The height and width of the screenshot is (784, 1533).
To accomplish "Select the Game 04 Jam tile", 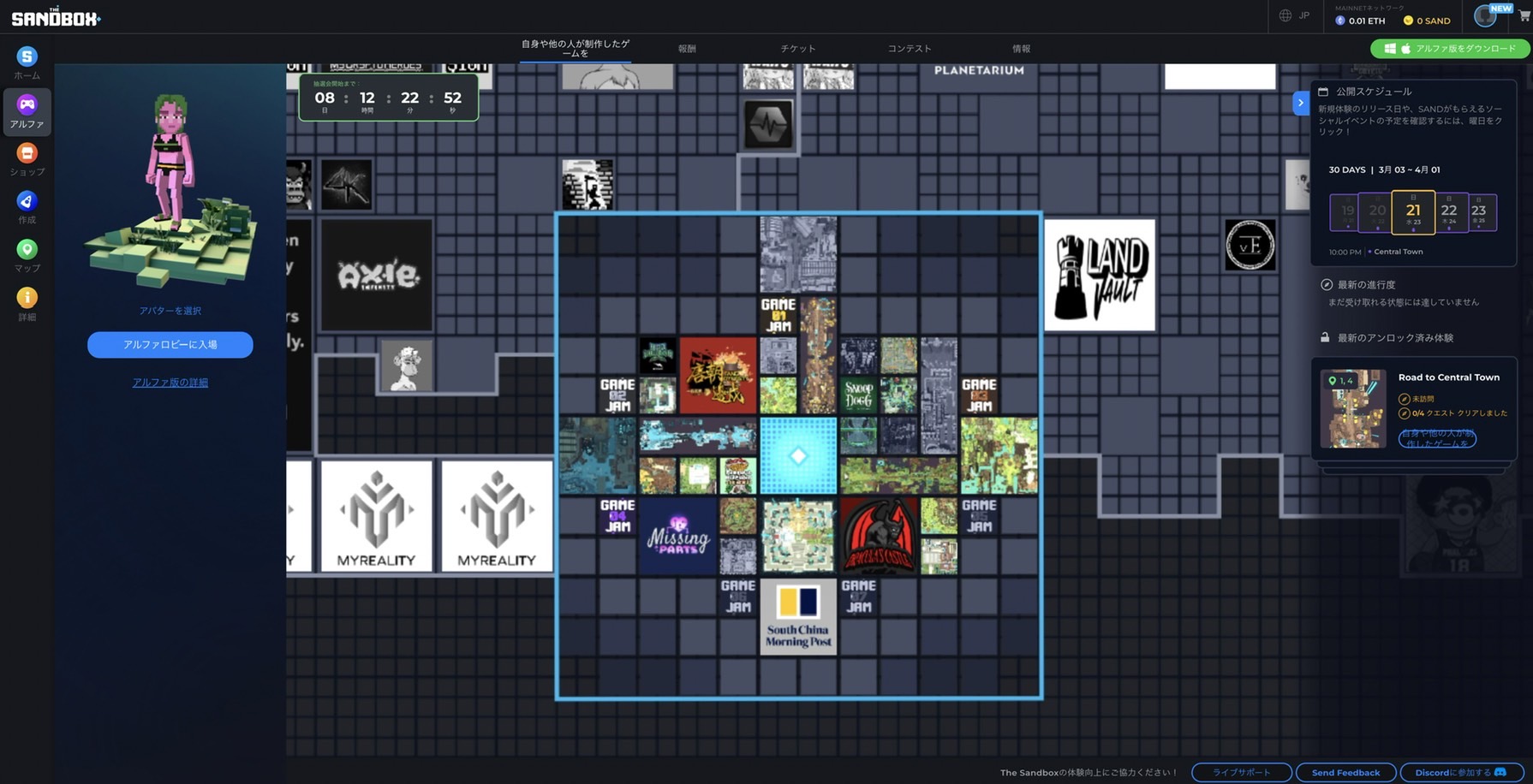I will pos(617,516).
